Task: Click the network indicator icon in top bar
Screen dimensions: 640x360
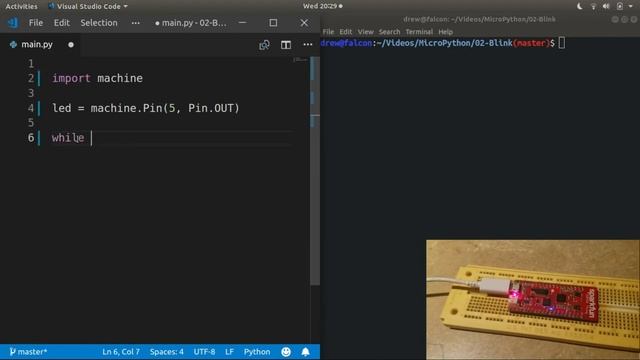Action: coord(593,6)
